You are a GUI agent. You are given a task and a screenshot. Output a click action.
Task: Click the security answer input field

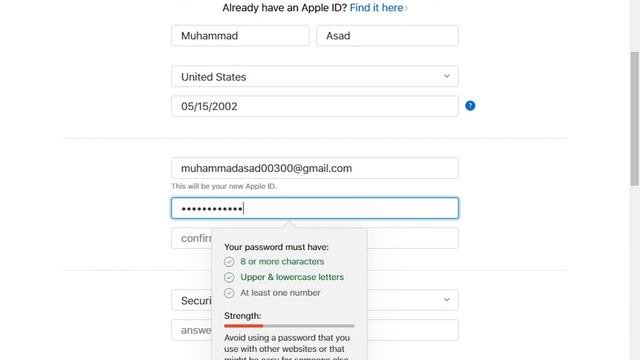click(315, 330)
